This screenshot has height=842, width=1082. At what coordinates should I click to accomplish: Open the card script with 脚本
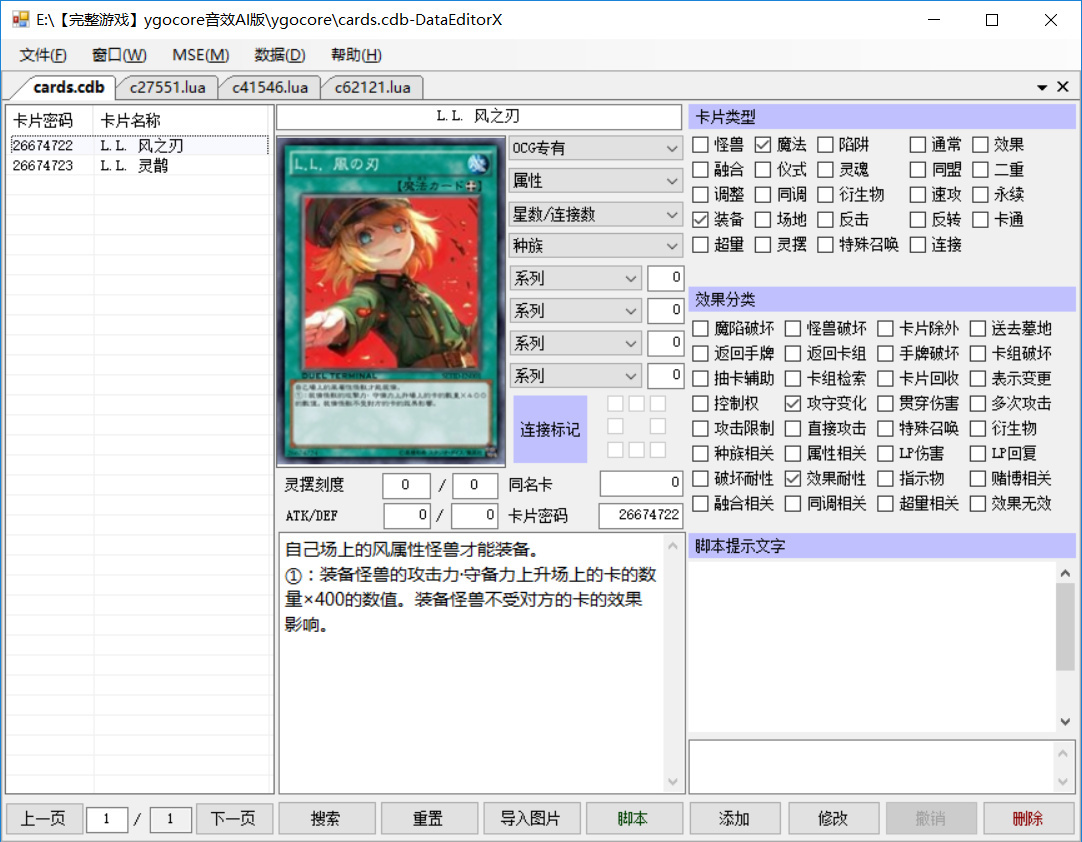[633, 819]
